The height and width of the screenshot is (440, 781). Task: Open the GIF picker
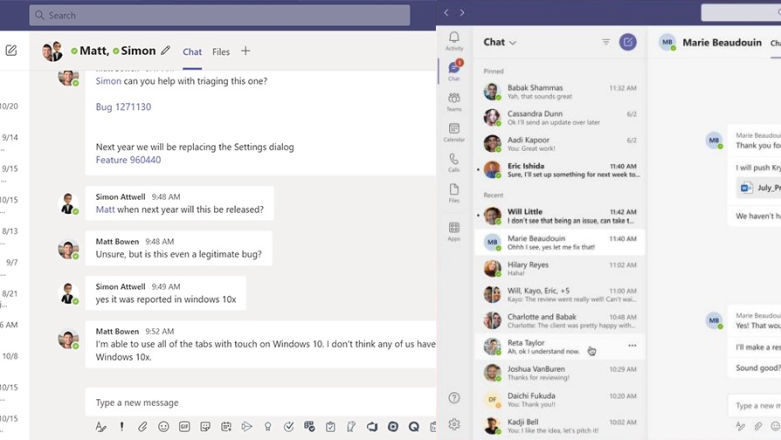coord(184,427)
